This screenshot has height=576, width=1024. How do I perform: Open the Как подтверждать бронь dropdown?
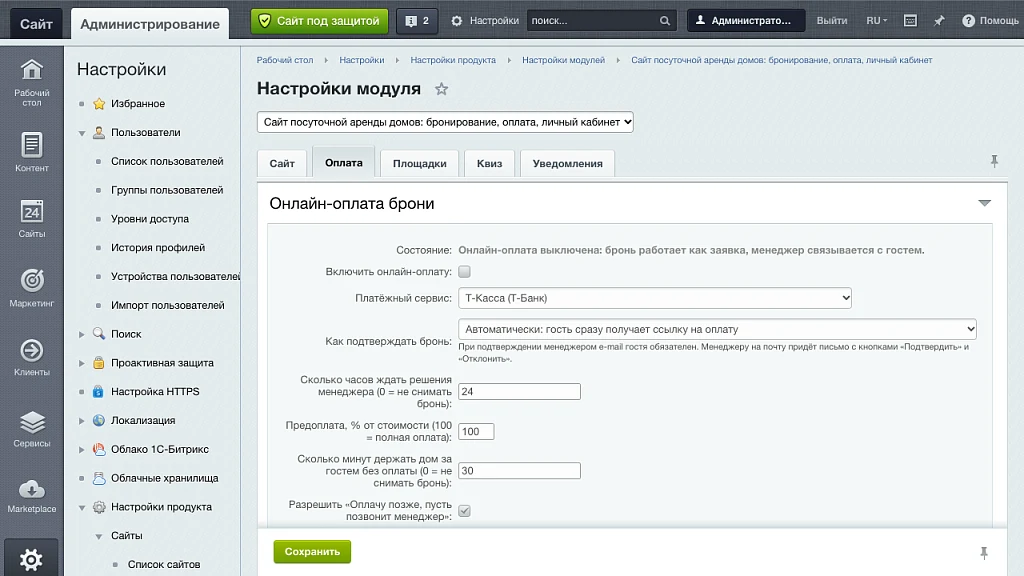[718, 329]
